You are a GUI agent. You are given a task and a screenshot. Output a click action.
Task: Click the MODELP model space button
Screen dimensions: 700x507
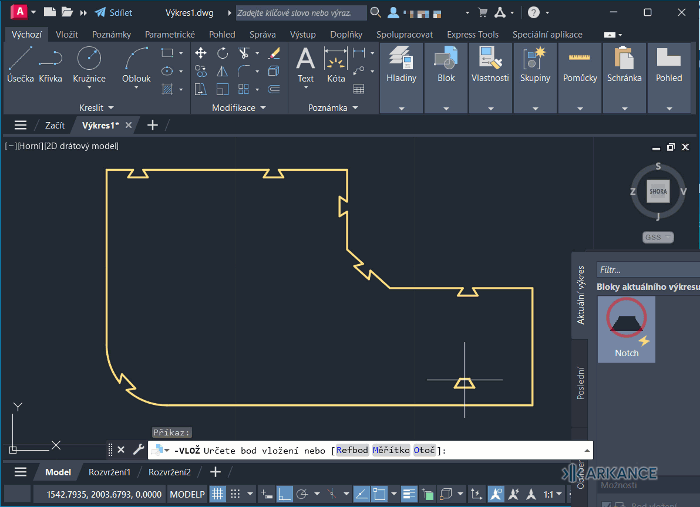(187, 495)
